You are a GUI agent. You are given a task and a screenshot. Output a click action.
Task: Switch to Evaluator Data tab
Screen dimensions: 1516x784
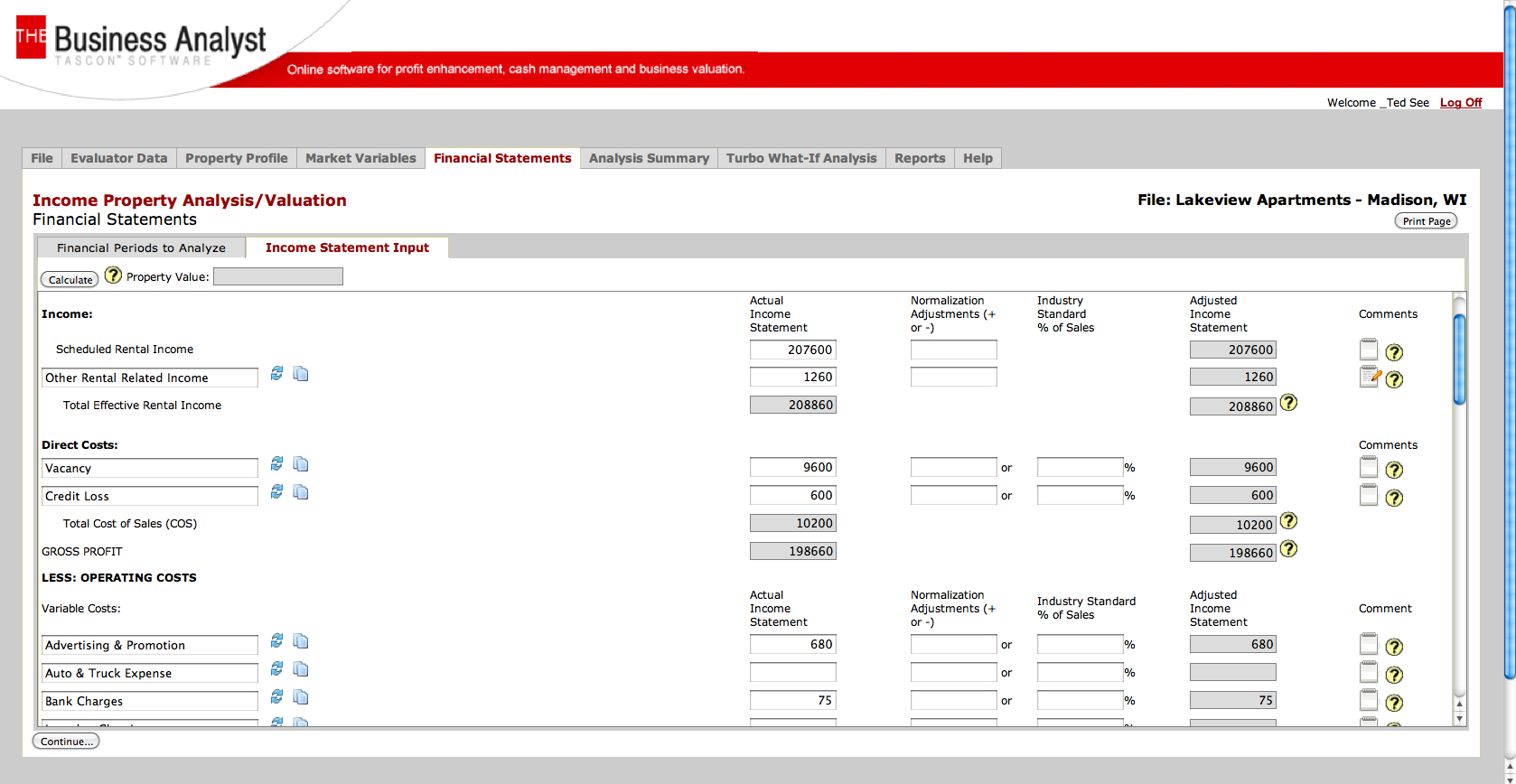click(119, 158)
